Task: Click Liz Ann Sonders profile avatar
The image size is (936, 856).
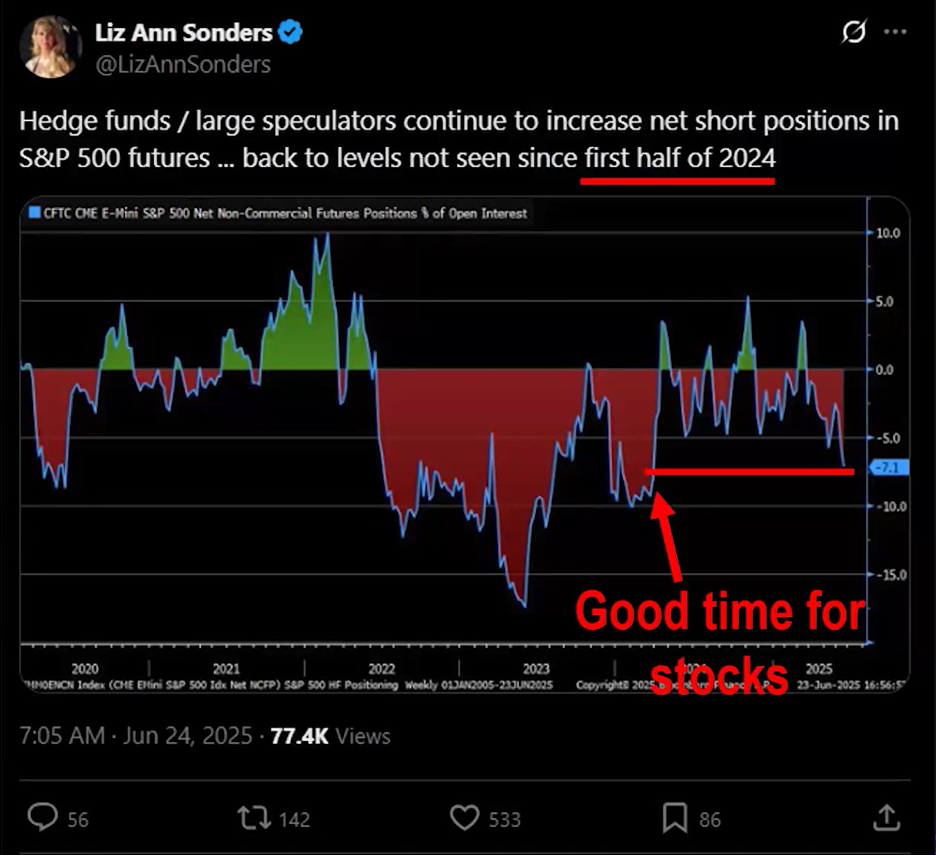Action: [50, 47]
